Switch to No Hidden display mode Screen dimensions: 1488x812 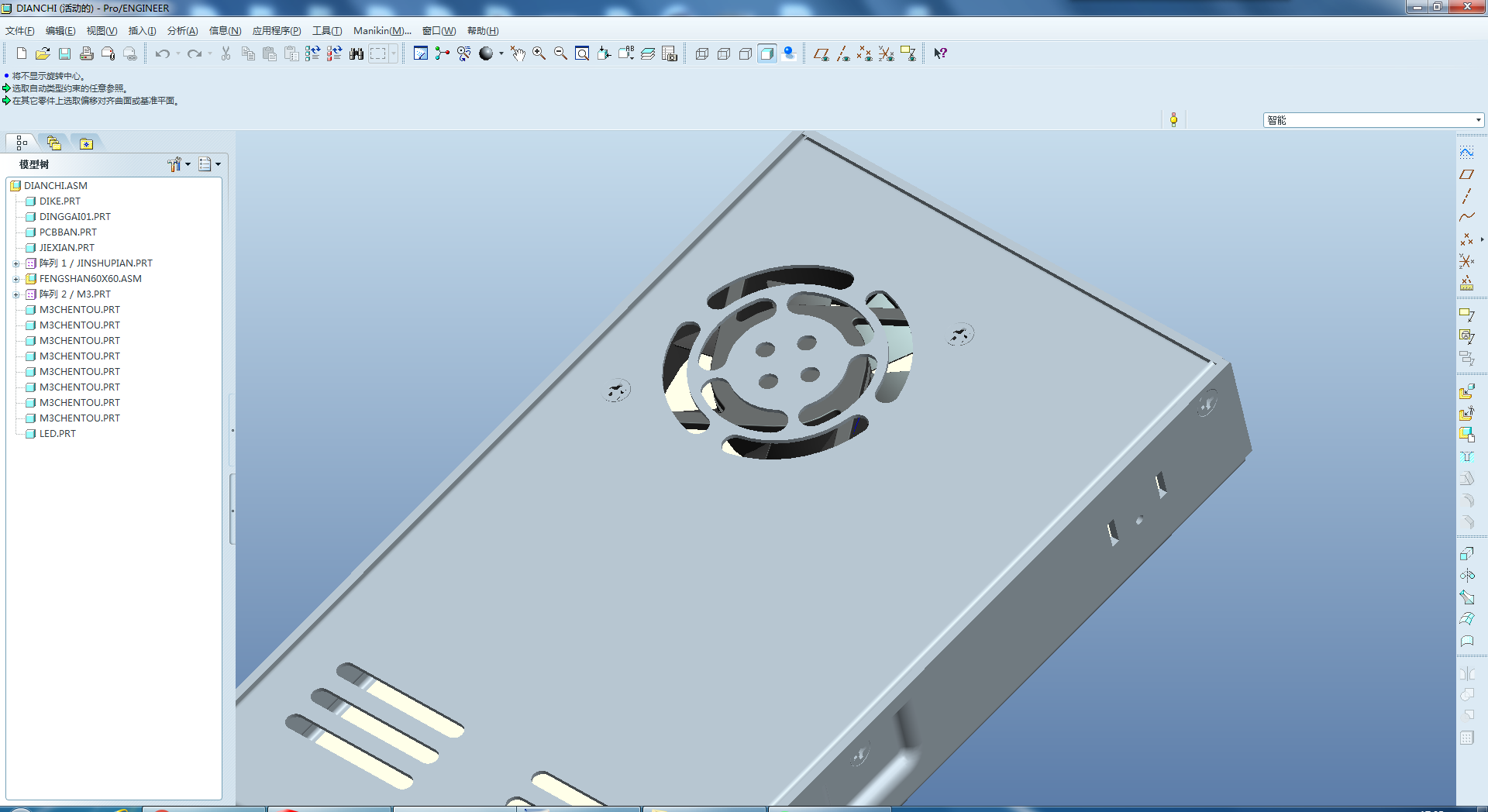(x=746, y=53)
